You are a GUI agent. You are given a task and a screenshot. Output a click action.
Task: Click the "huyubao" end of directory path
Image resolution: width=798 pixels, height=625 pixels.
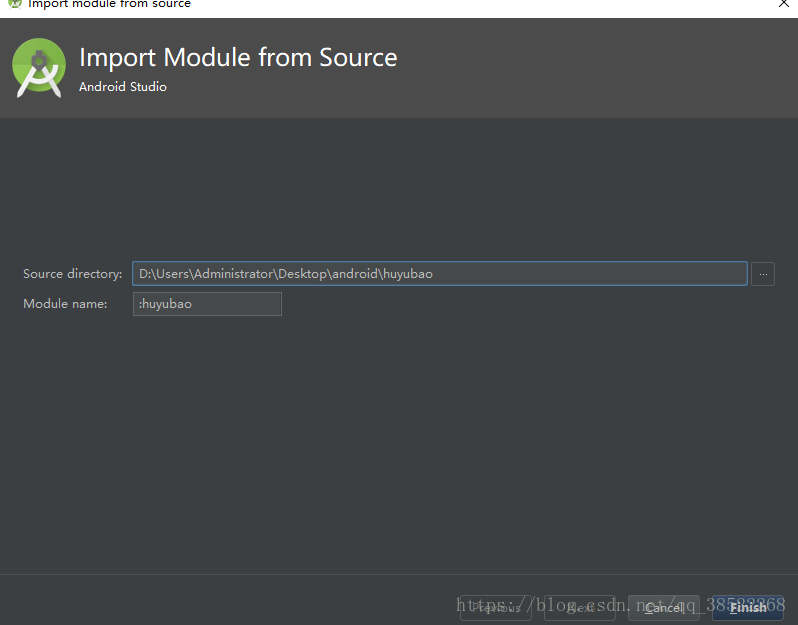point(410,274)
